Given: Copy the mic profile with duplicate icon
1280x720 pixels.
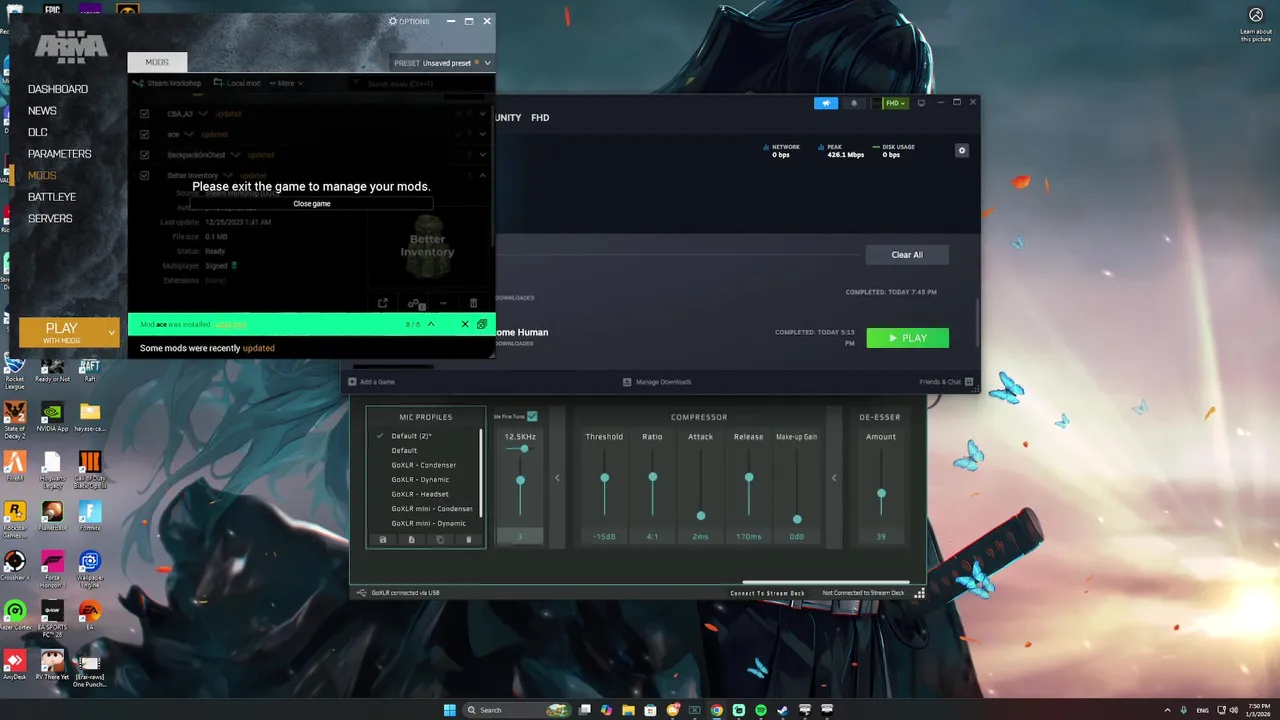Looking at the screenshot, I should point(440,540).
